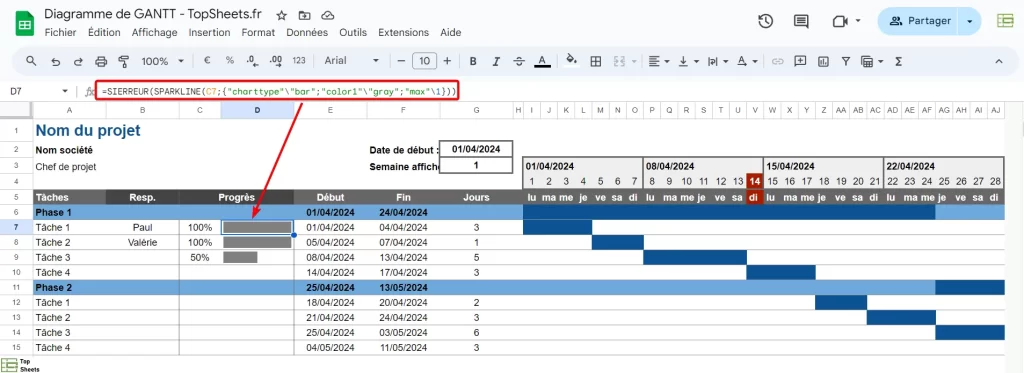Open the text color picker
Screen dimensions: 1024x373
[x=541, y=61]
